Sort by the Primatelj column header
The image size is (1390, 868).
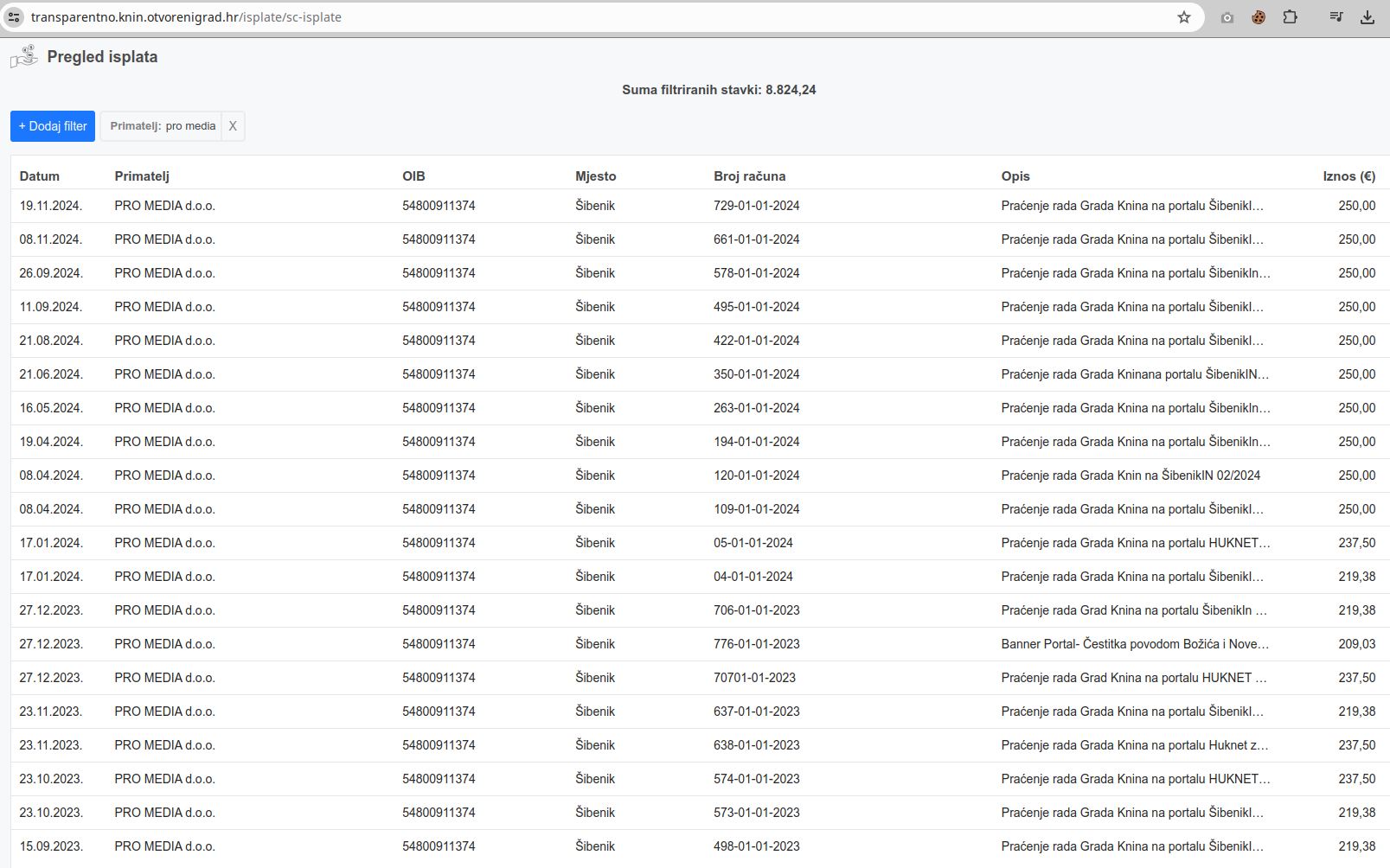142,176
